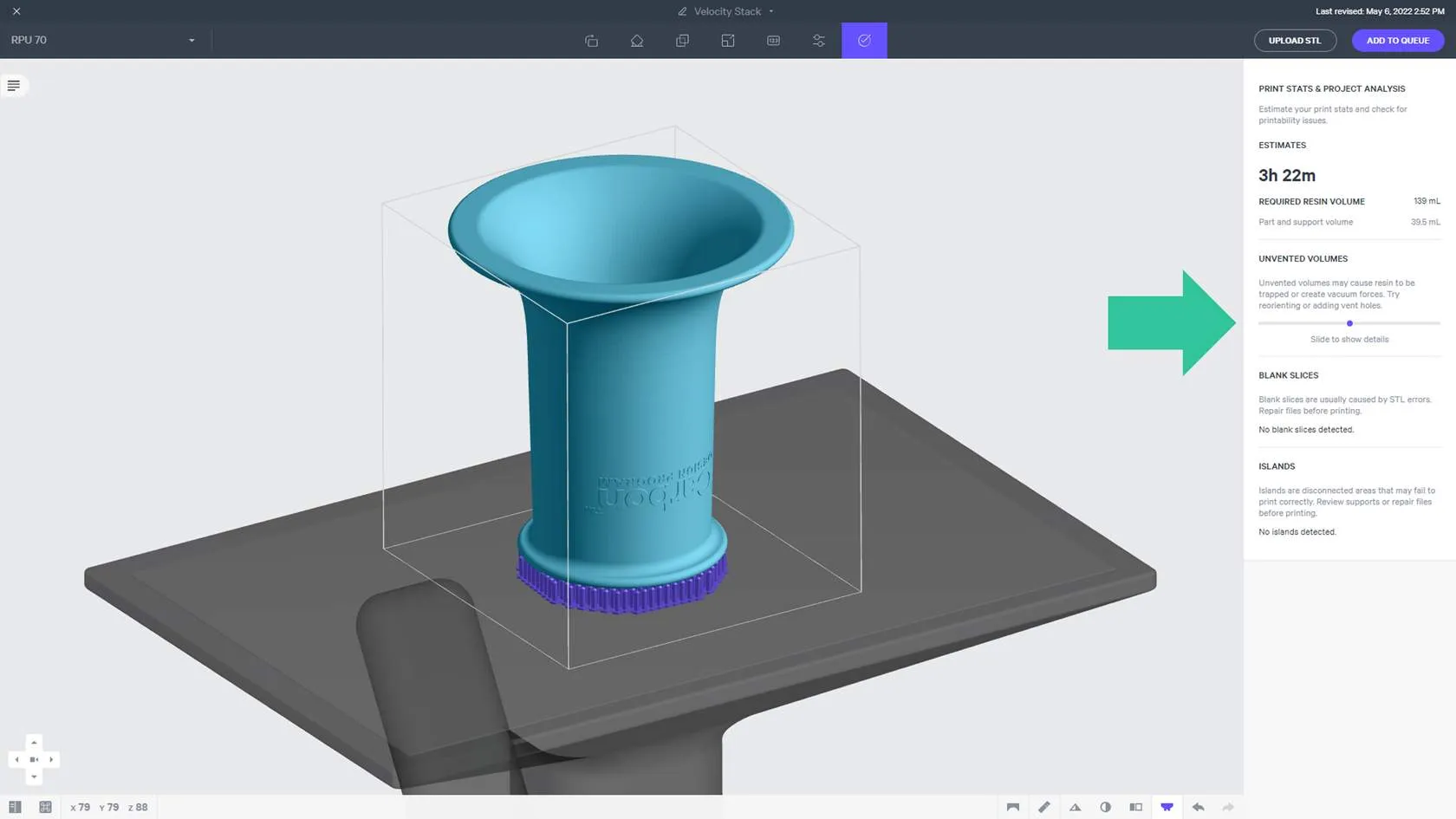
Task: Click the Slide to show details label
Action: pyautogui.click(x=1349, y=340)
